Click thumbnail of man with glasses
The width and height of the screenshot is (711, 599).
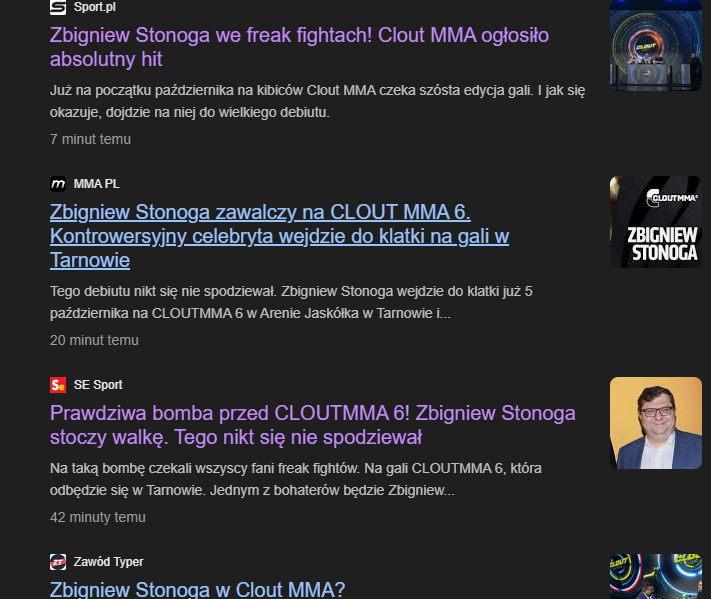coord(656,423)
